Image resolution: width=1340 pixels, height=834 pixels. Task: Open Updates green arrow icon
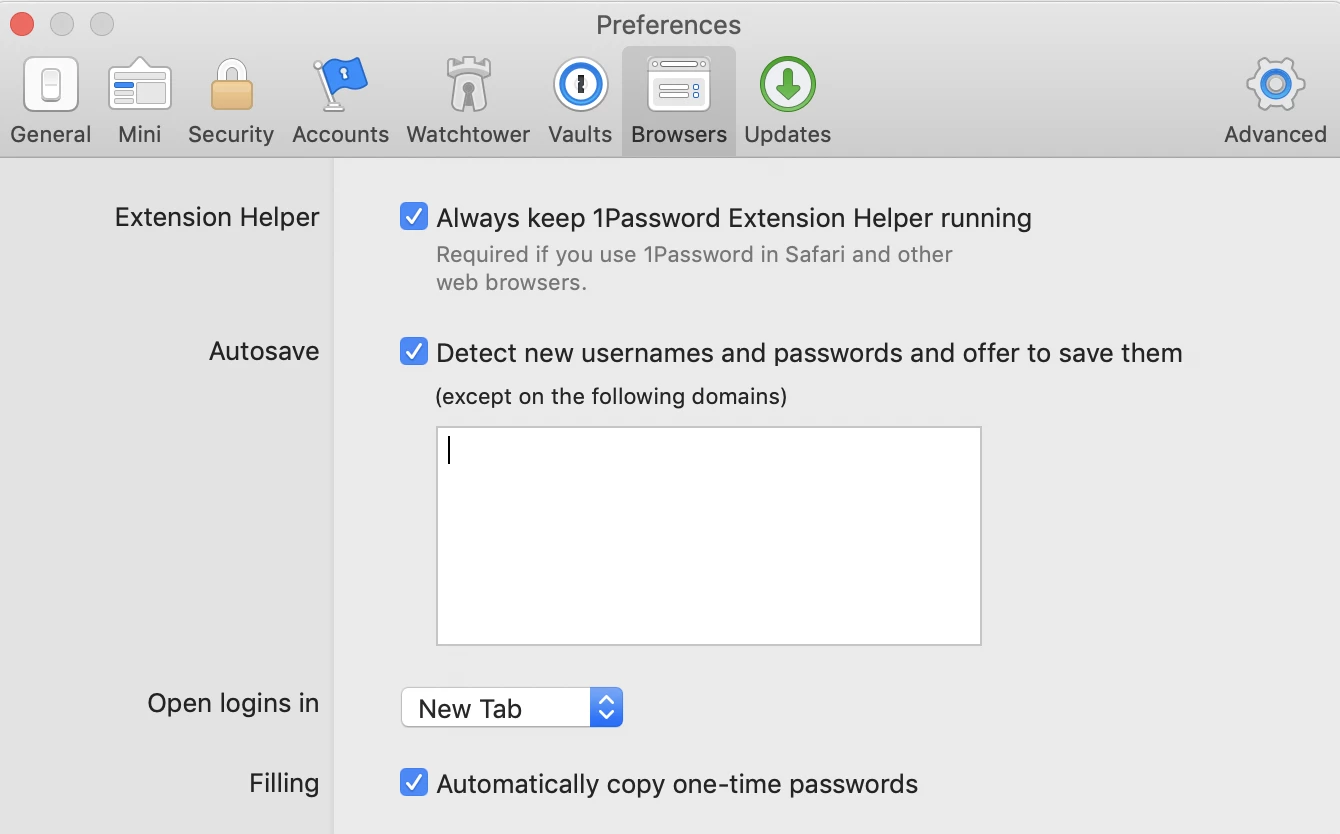click(787, 84)
